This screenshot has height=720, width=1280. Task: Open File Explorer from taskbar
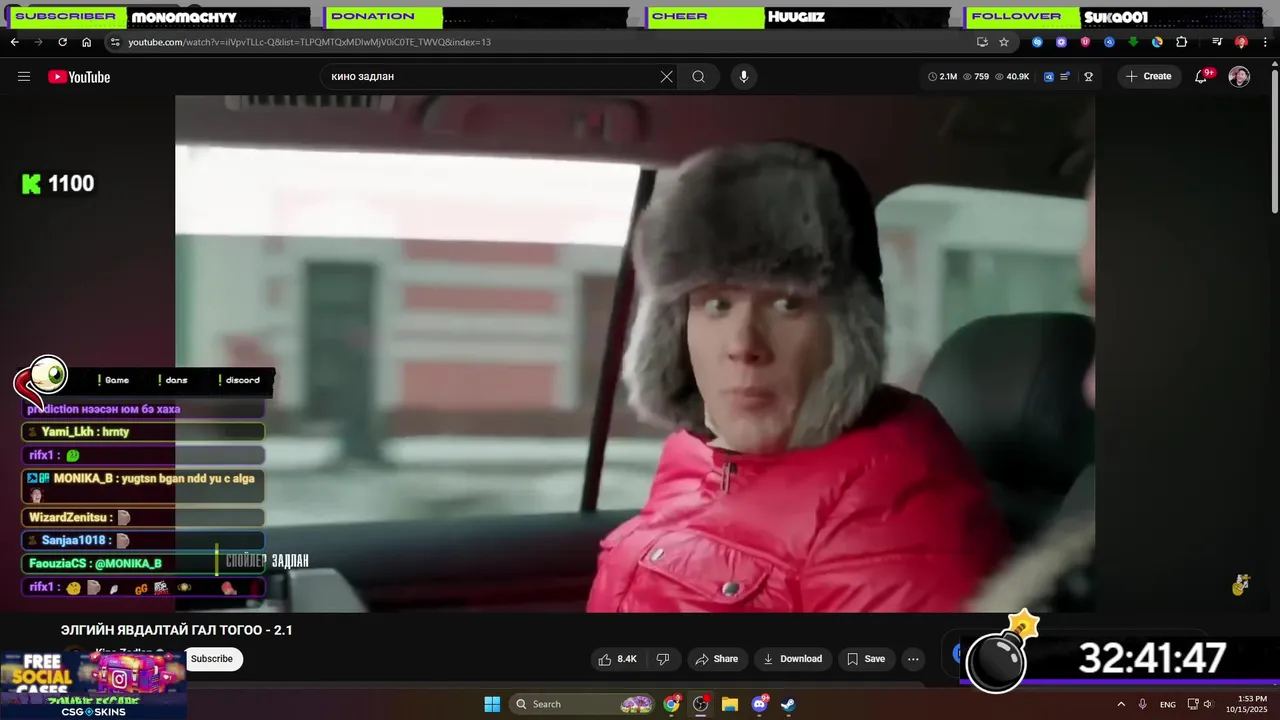point(730,704)
